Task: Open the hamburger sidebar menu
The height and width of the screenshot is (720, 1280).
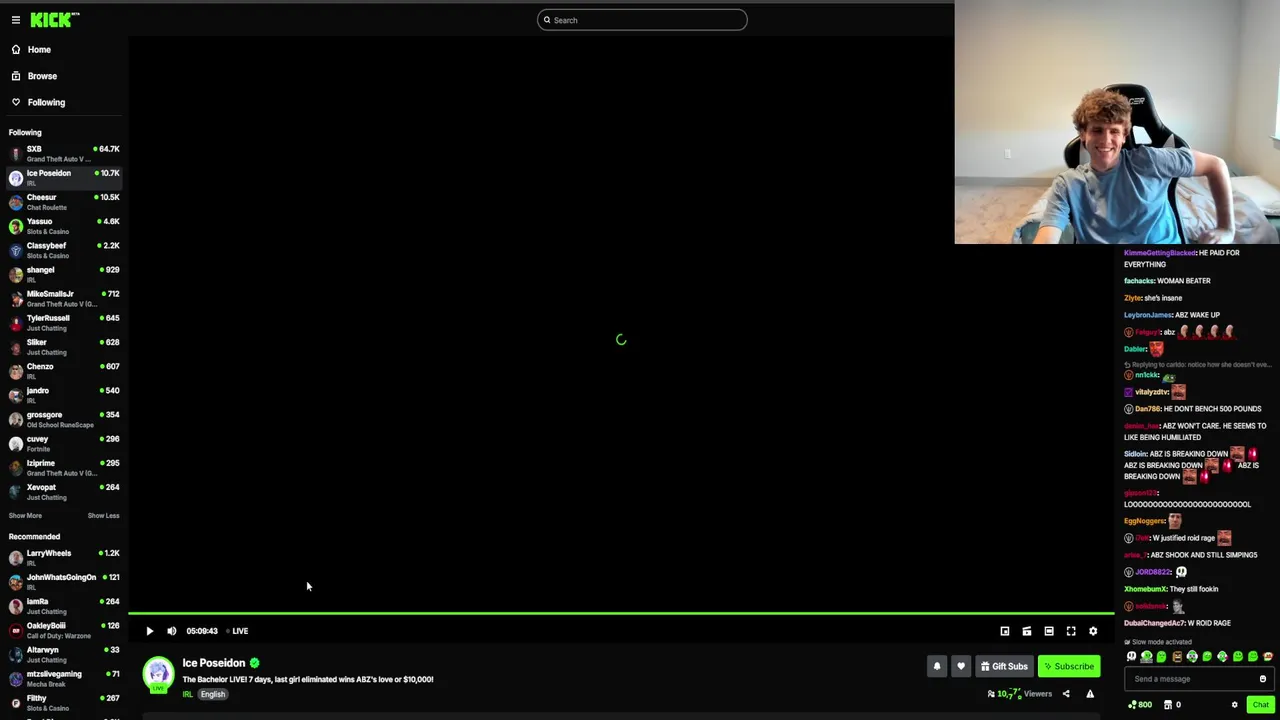Action: coord(15,20)
